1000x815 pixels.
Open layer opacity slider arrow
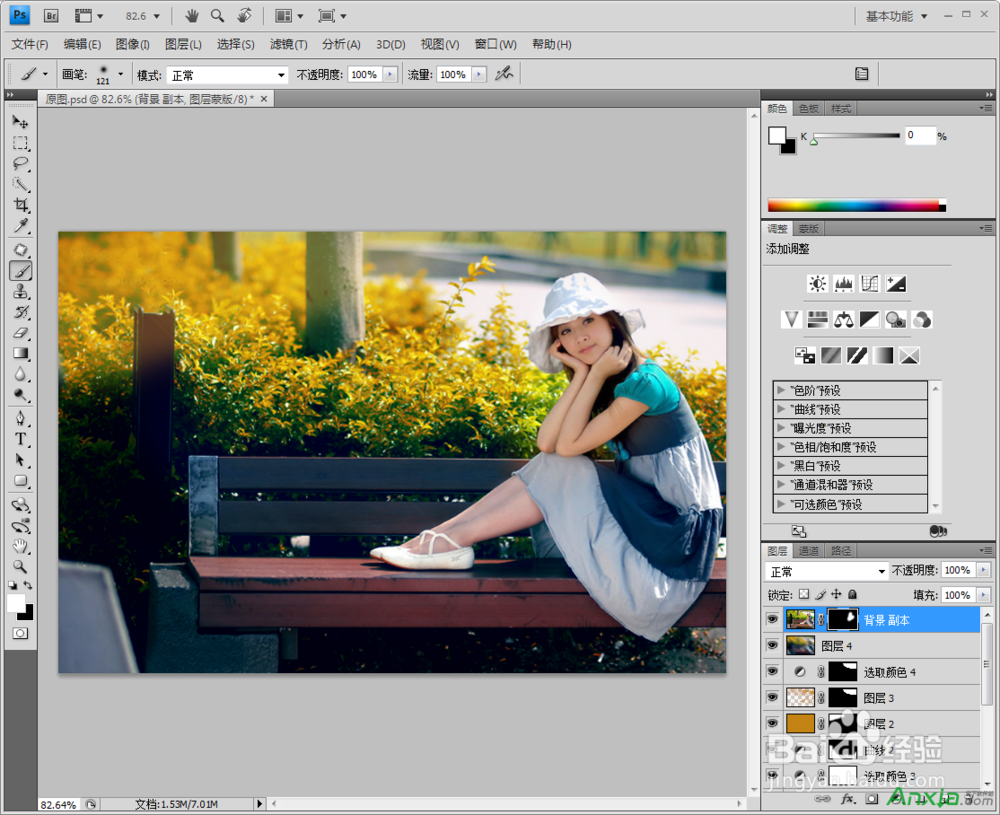[983, 570]
